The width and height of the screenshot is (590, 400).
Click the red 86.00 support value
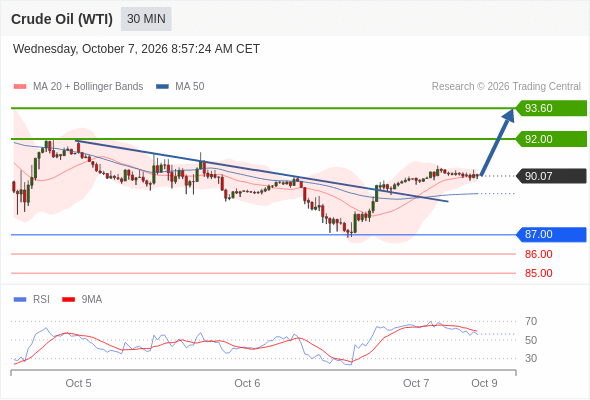pyautogui.click(x=538, y=254)
